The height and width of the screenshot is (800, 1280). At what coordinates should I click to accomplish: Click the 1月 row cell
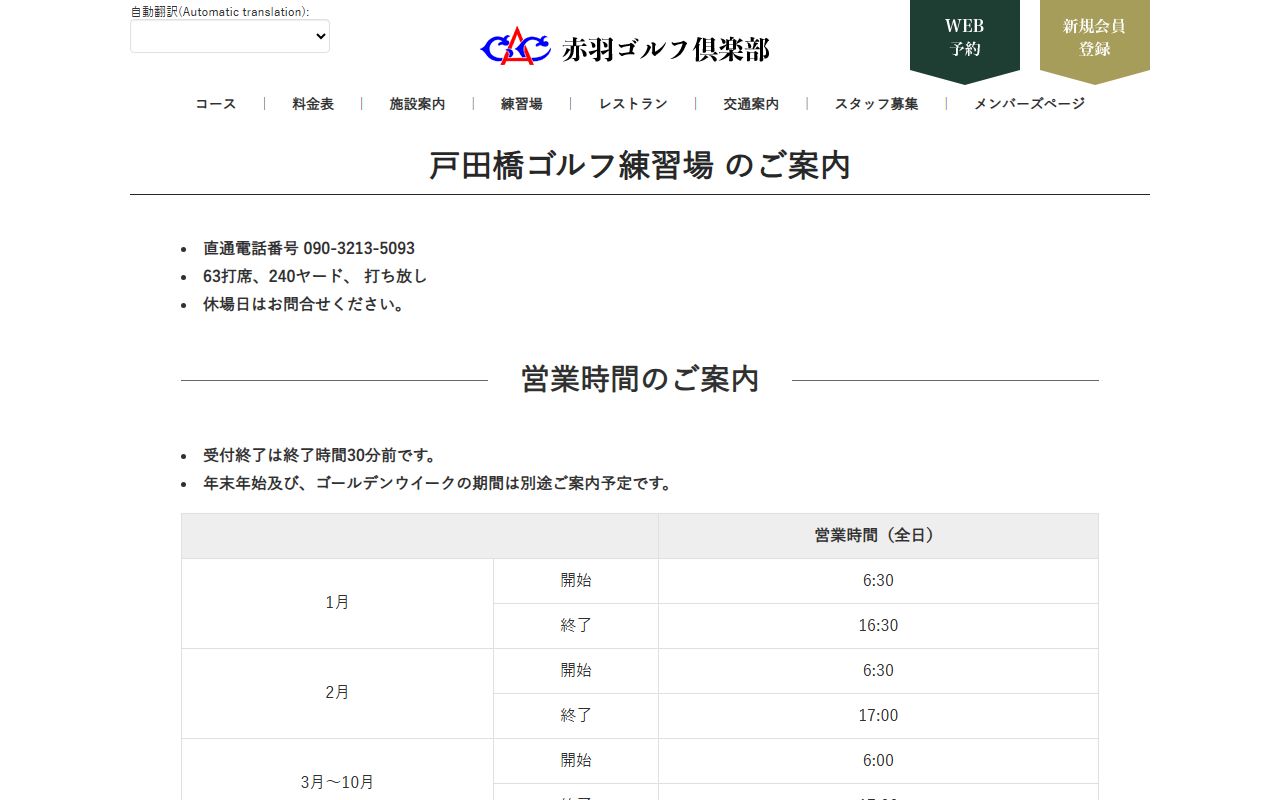click(337, 603)
